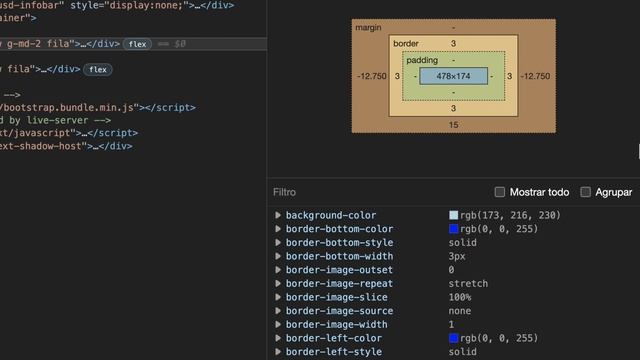
Task: Select the second fila div element row
Action: (x=133, y=69)
